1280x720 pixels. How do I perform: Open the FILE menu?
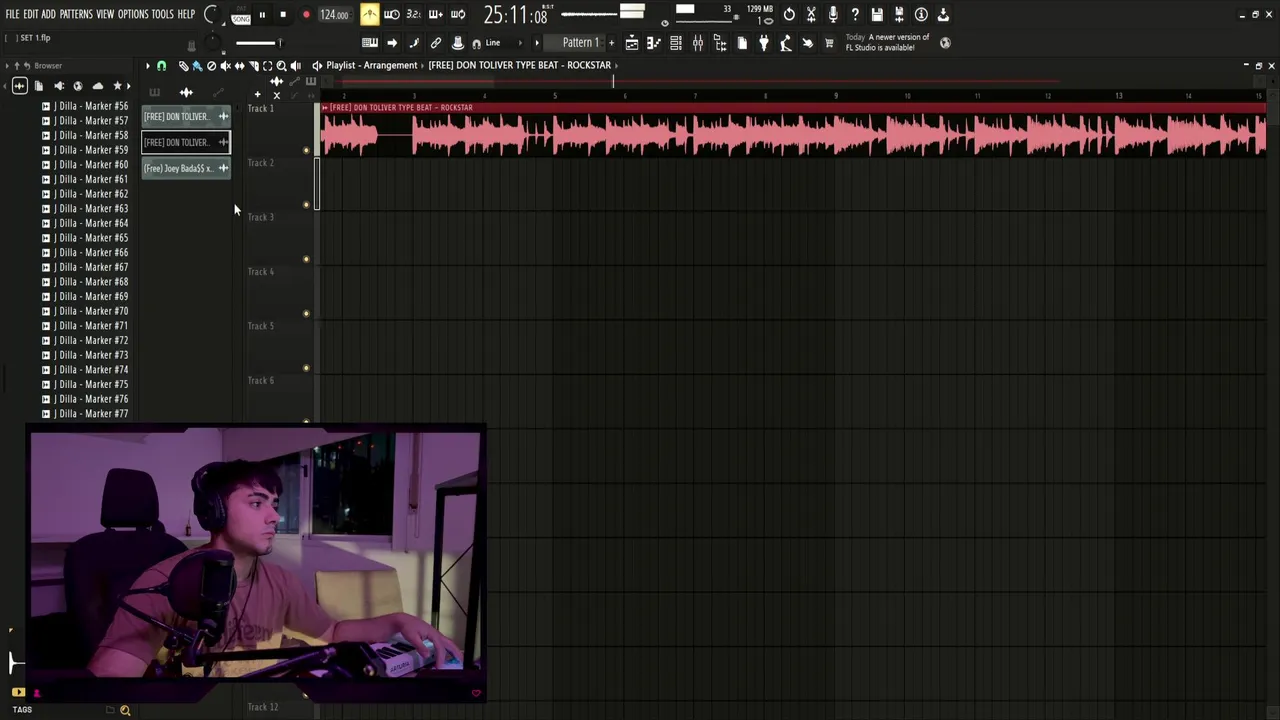(12, 14)
